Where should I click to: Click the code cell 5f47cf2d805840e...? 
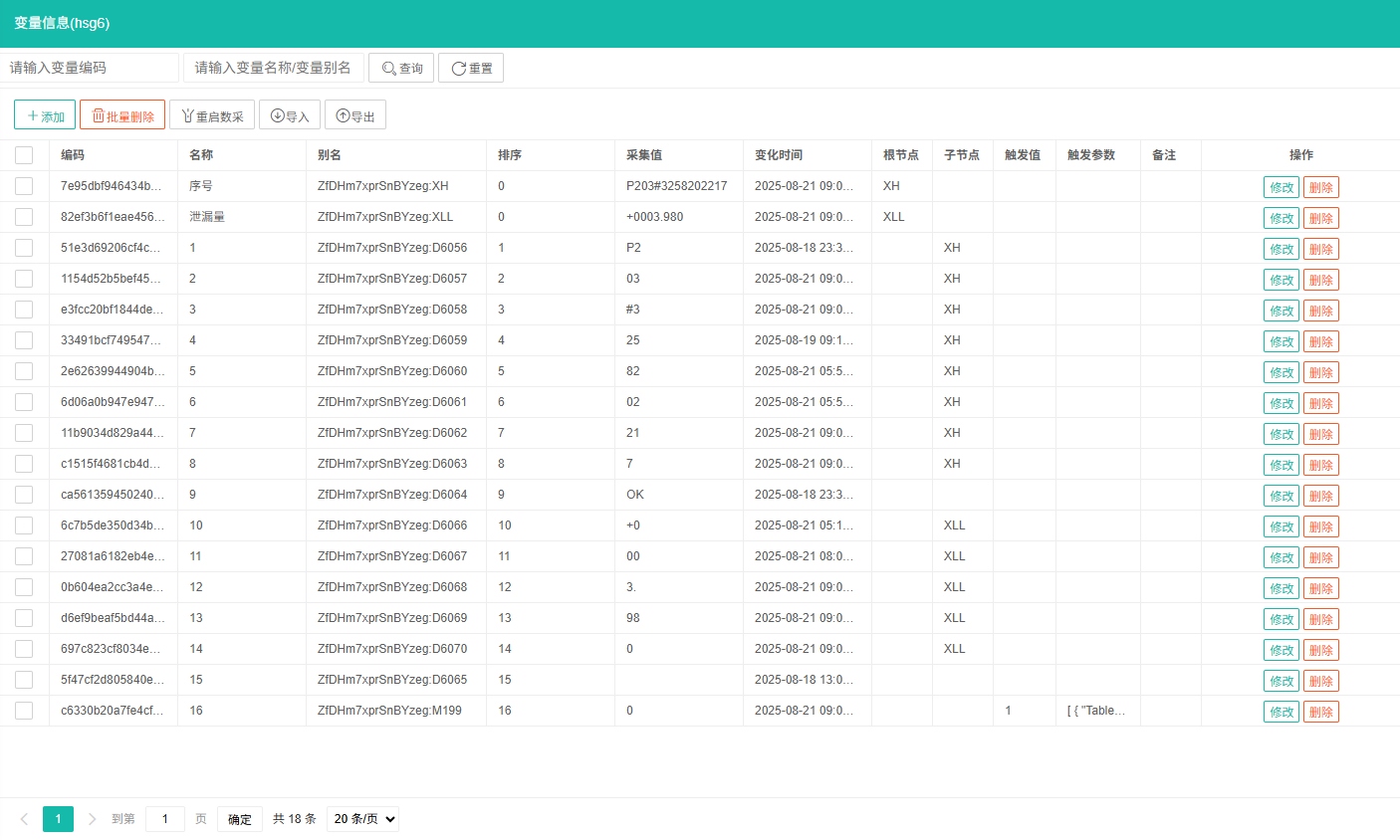113,680
